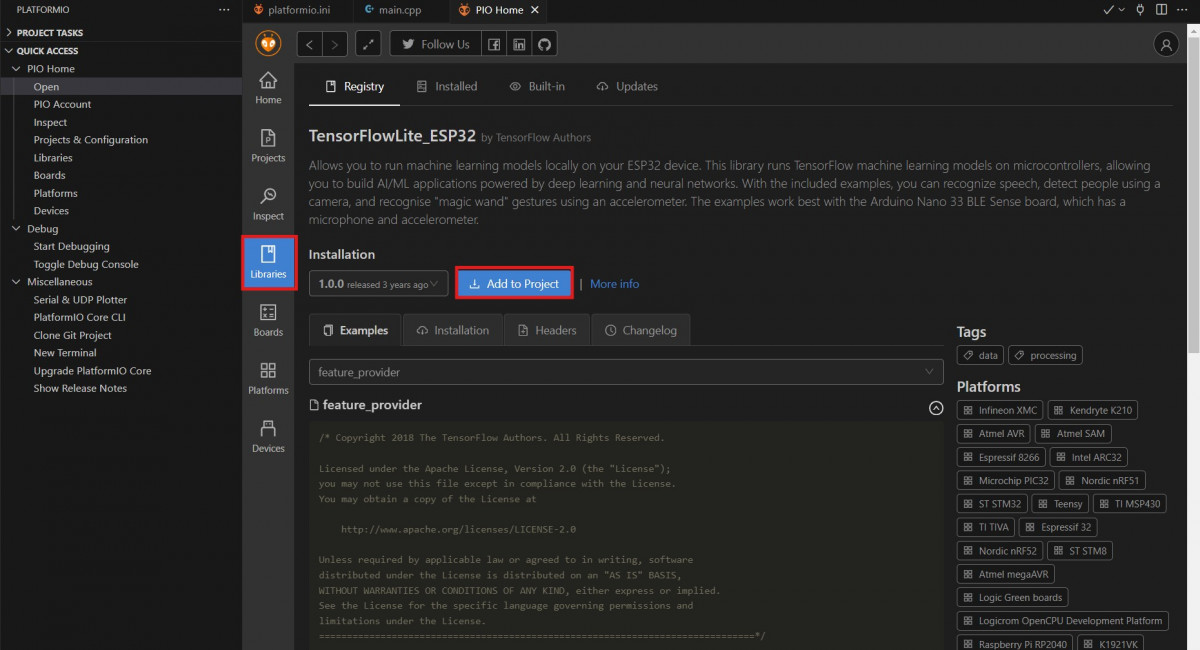Click the Facebook icon in toolbar
The width and height of the screenshot is (1200, 650).
[494, 44]
